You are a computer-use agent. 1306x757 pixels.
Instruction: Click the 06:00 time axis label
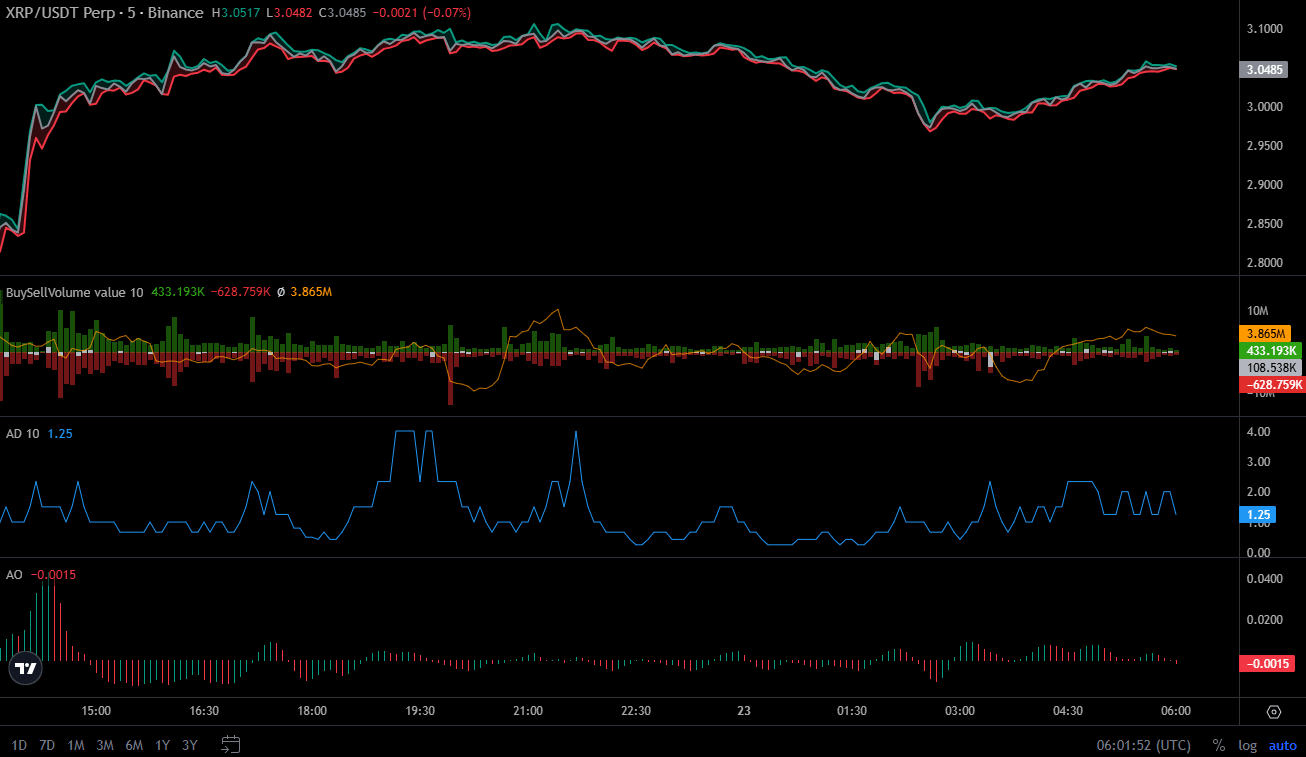1176,711
